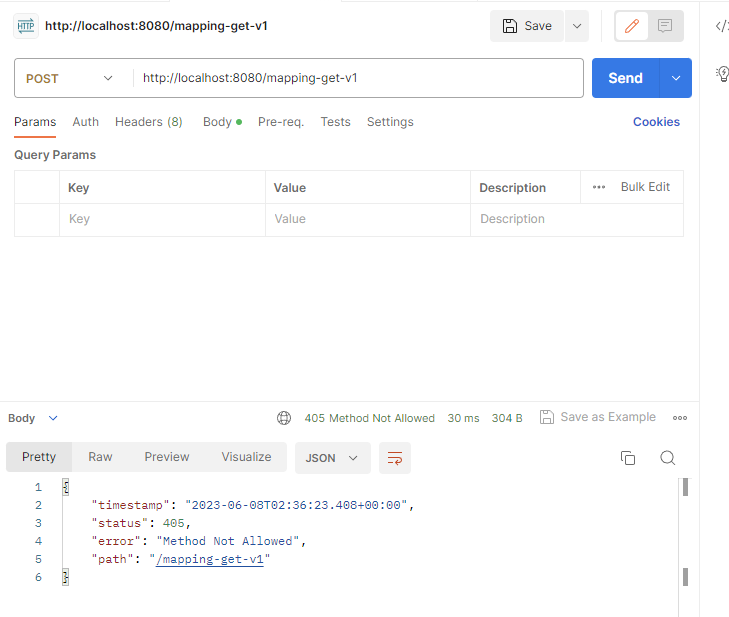Click the "status" key in response
The image size is (729, 617).
pyautogui.click(x=119, y=523)
